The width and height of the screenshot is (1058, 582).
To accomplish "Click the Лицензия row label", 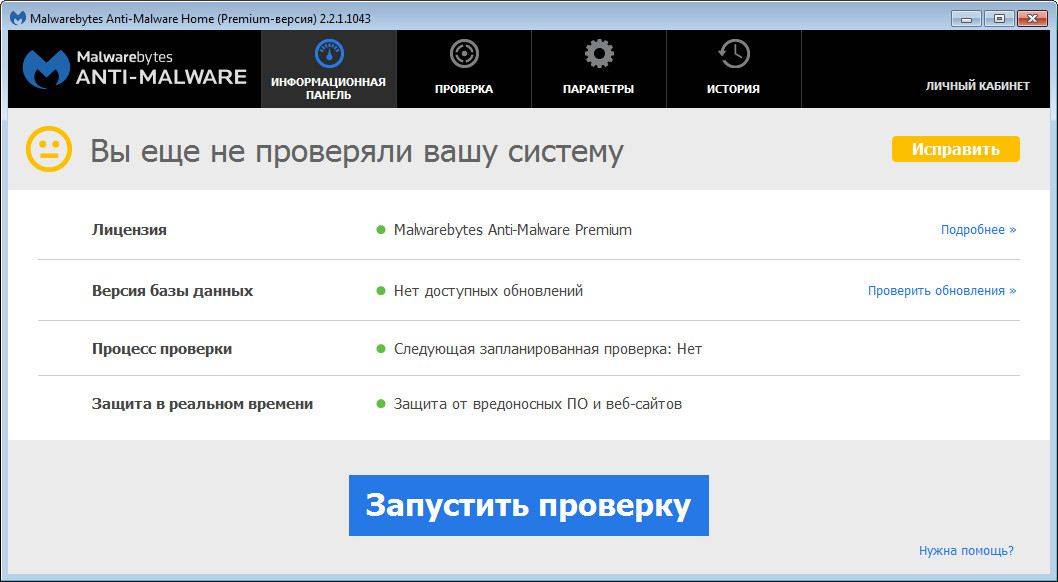I will (129, 230).
